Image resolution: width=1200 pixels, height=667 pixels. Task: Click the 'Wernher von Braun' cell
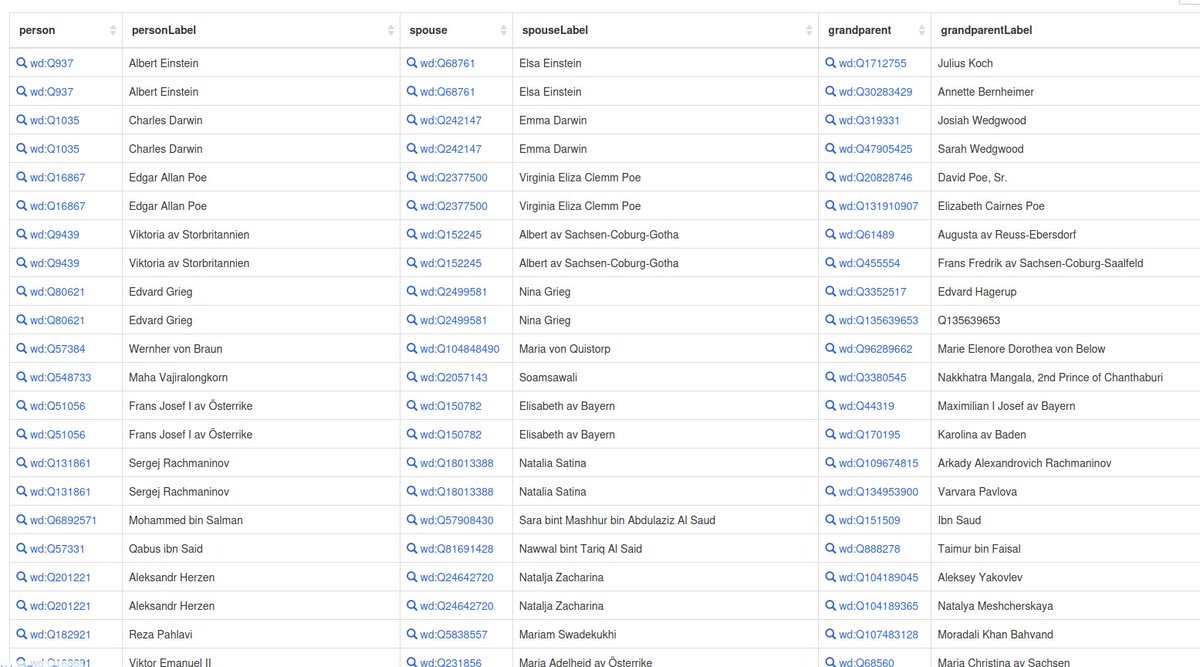click(261, 348)
